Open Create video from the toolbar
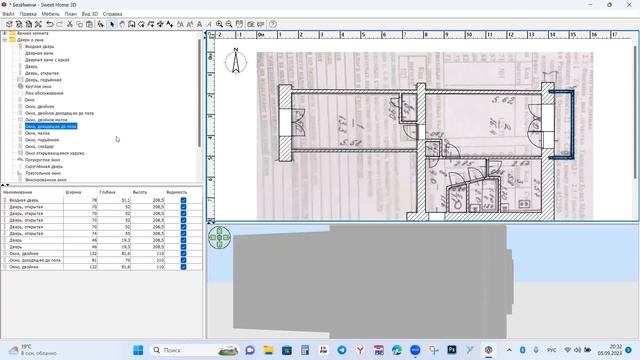This screenshot has width=640, height=360. point(260,24)
